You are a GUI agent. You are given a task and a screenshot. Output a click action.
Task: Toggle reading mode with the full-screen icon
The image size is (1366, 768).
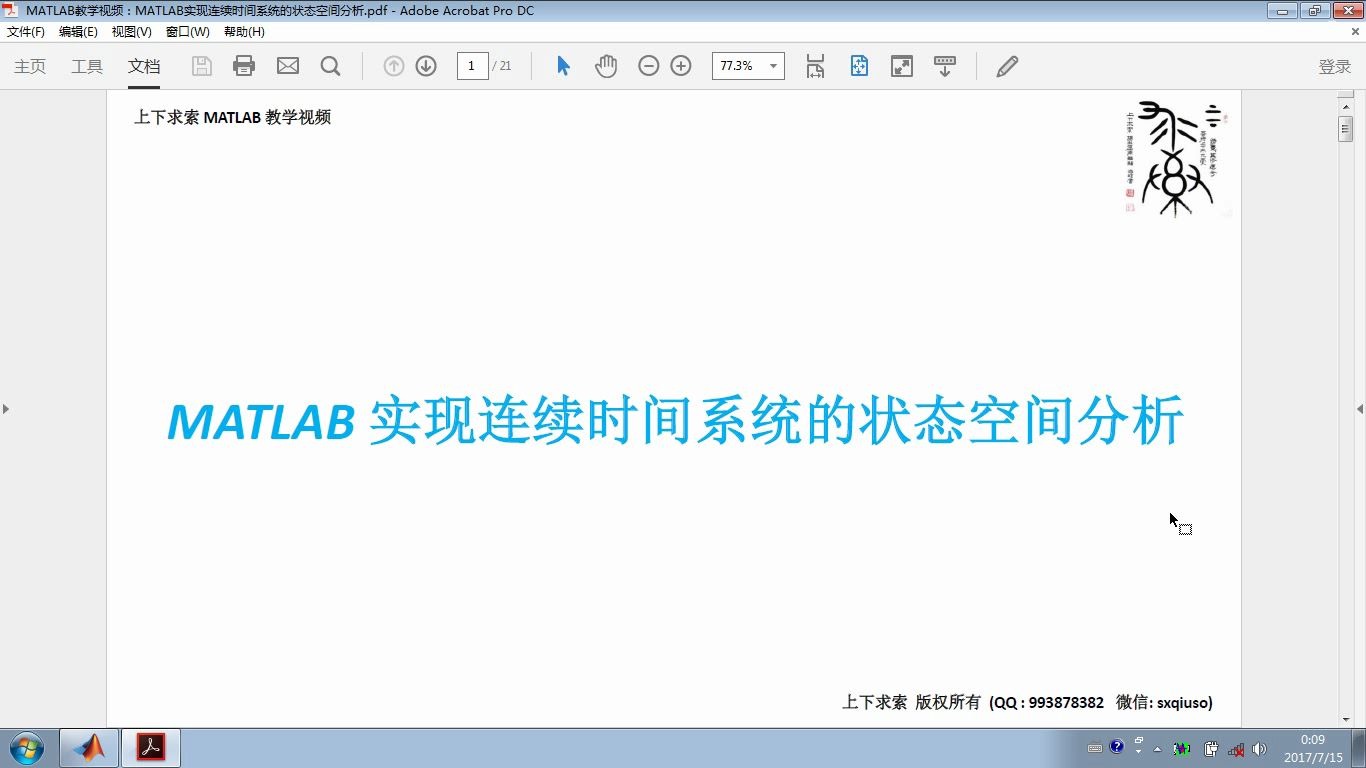901,65
